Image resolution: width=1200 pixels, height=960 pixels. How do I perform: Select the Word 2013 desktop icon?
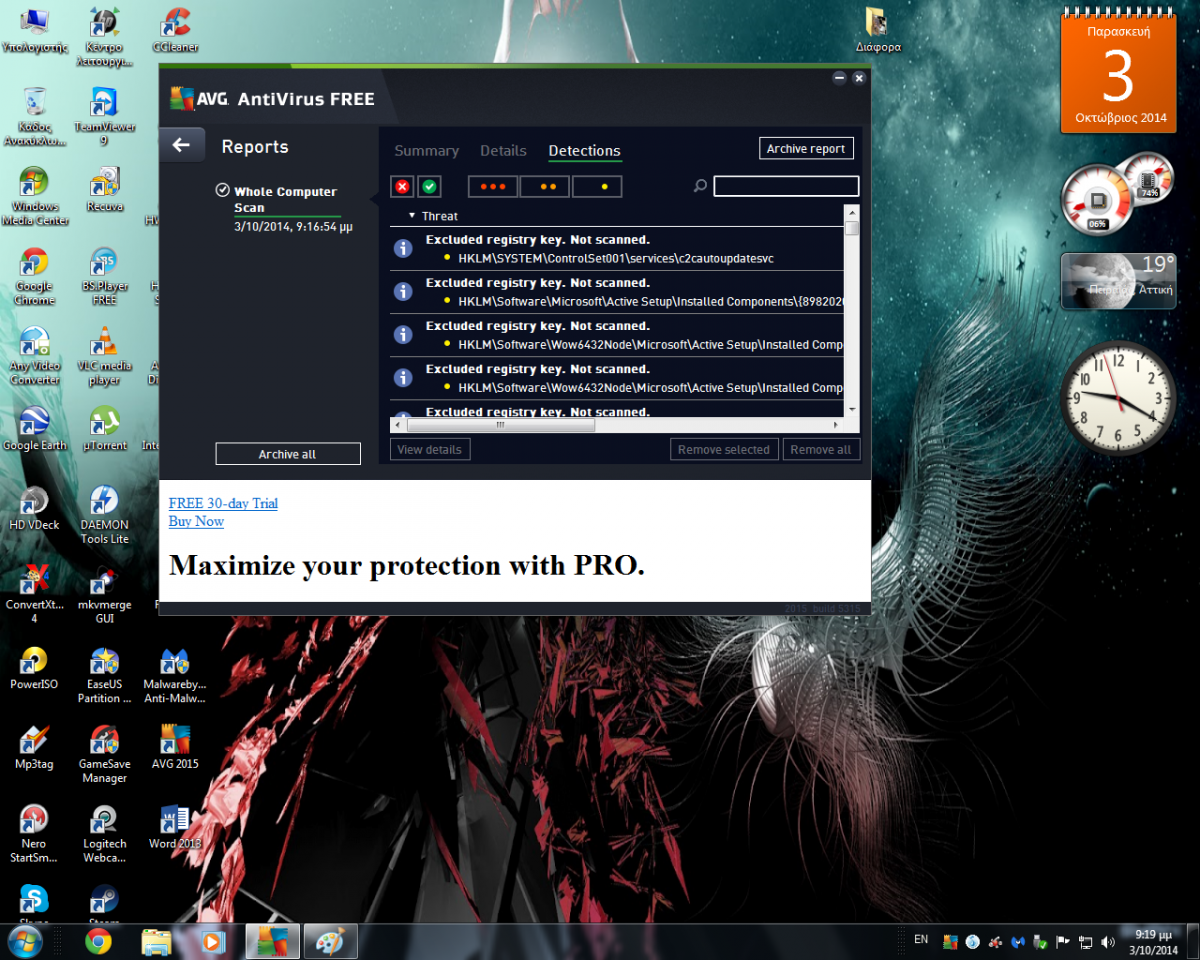175,828
